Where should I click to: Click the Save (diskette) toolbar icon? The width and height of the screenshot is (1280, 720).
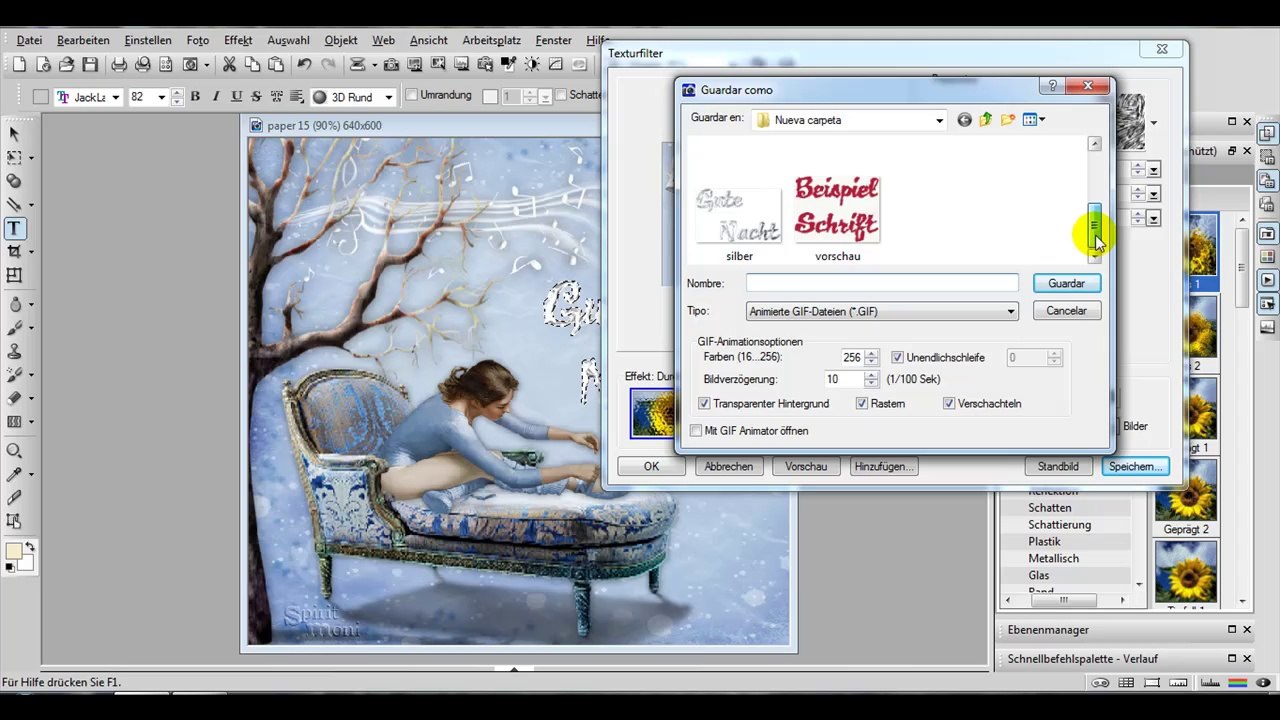tap(90, 65)
